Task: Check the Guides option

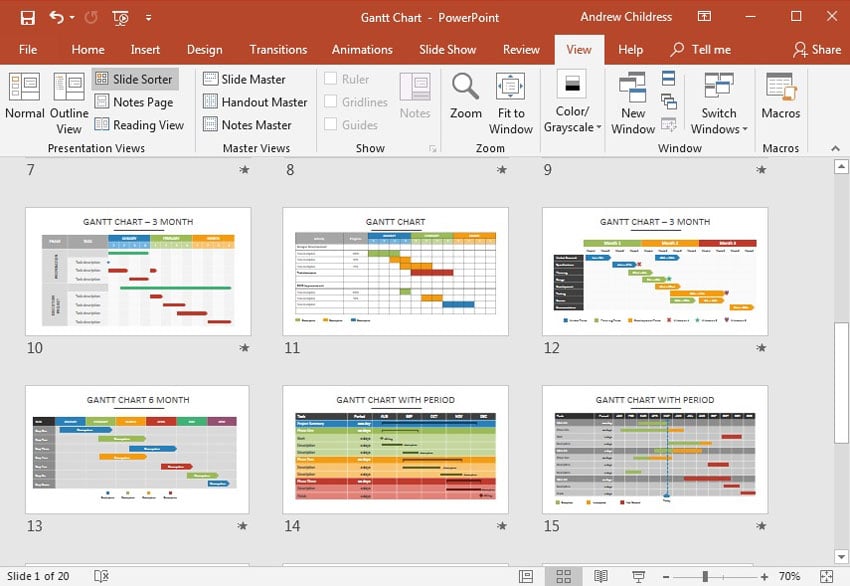Action: click(x=331, y=125)
